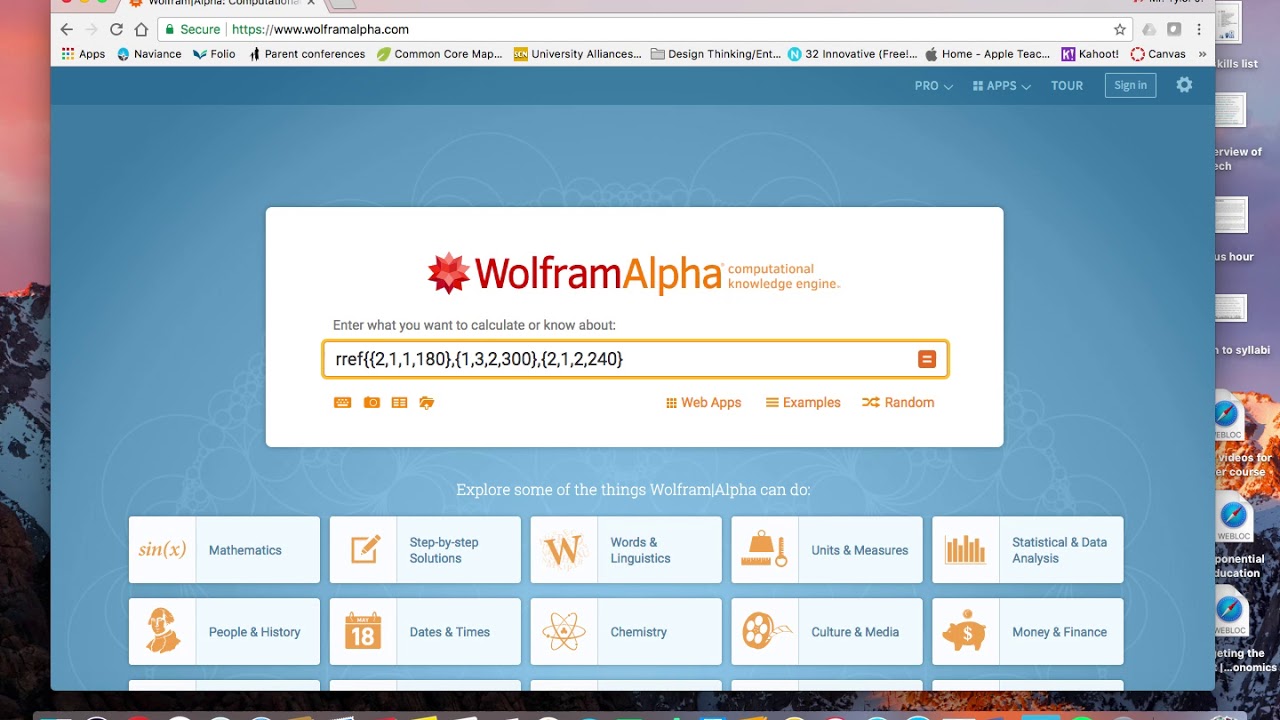Submit the query with the orange equals button
Screen dimensions: 1280x720
tap(927, 359)
